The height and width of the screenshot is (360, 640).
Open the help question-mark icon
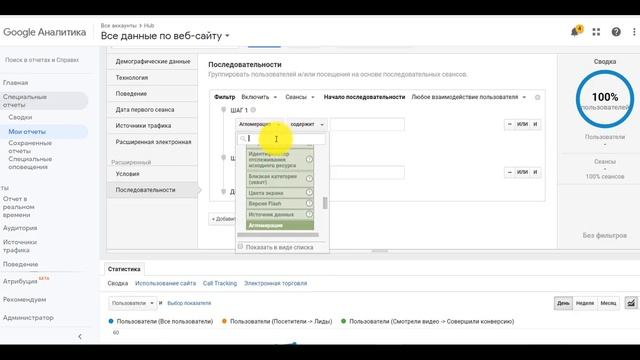(x=616, y=32)
